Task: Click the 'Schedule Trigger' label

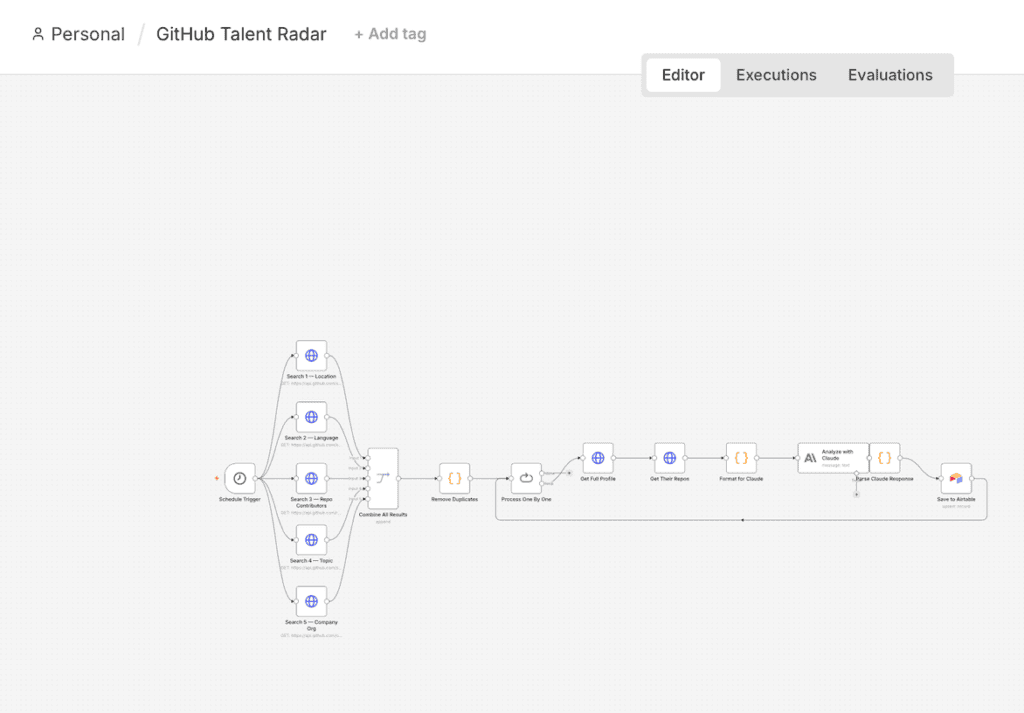Action: (240, 499)
